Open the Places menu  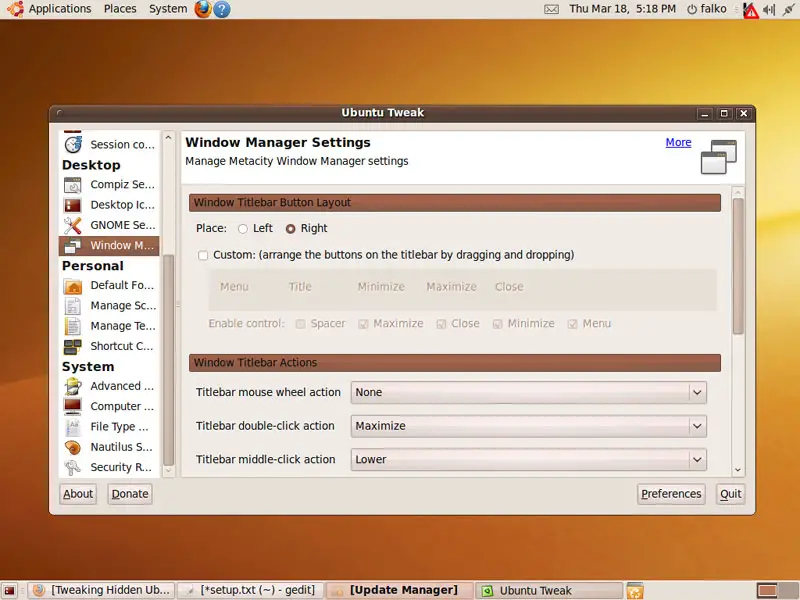coord(120,9)
